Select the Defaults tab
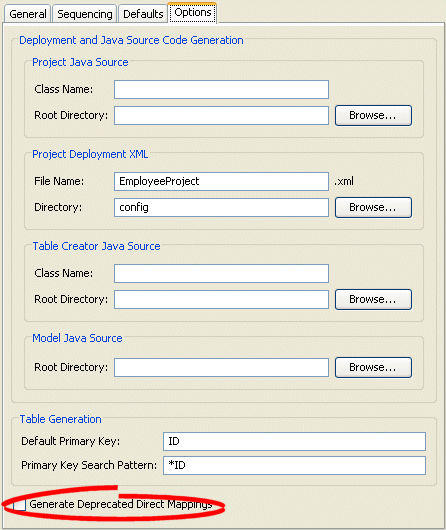This screenshot has height=530, width=446. pyautogui.click(x=143, y=14)
